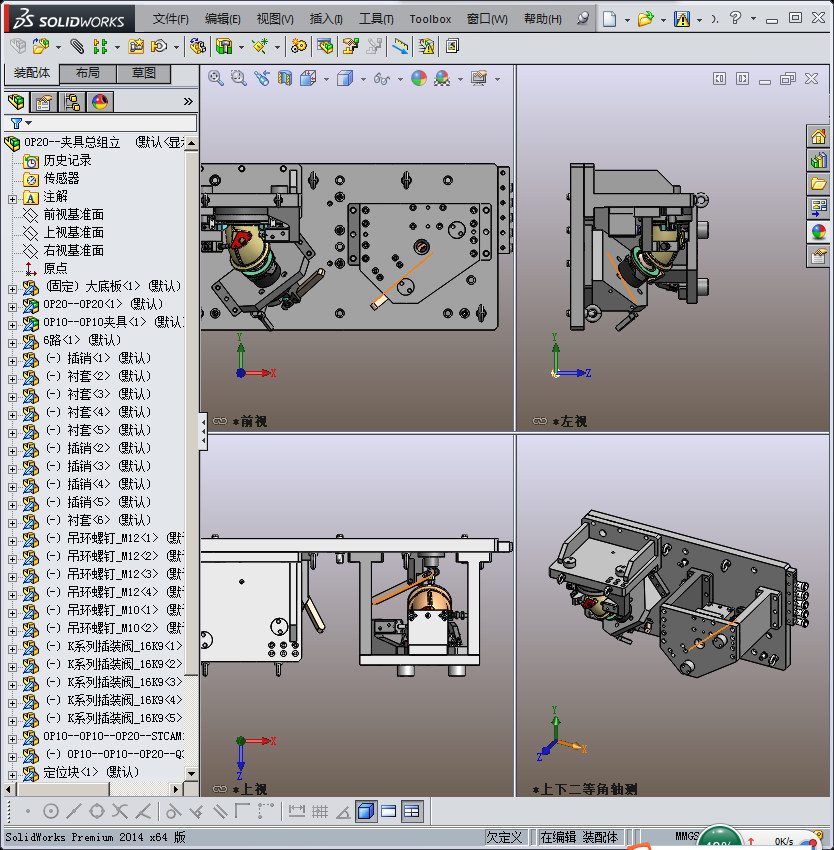This screenshot has height=850, width=834.
Task: Switch to the 草图 tab
Action: point(144,73)
